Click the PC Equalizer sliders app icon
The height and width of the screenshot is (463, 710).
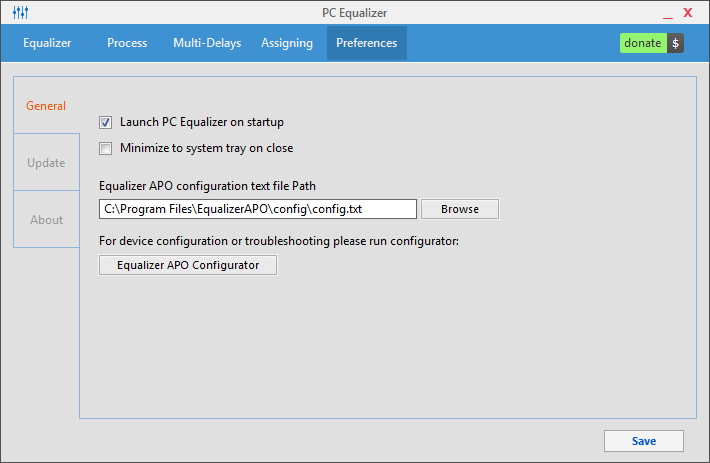(x=20, y=13)
